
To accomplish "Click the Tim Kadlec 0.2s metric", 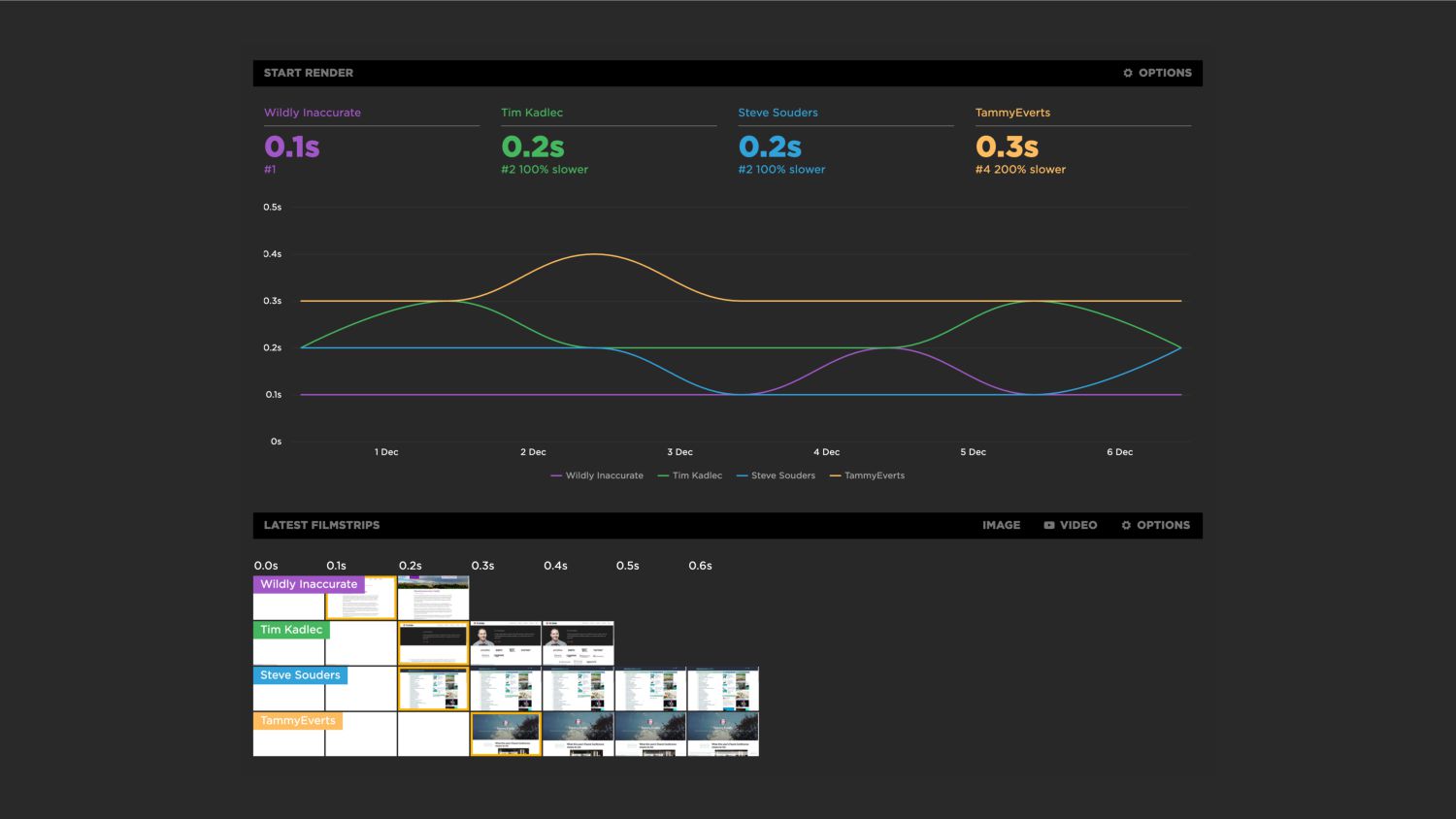I will coord(532,147).
